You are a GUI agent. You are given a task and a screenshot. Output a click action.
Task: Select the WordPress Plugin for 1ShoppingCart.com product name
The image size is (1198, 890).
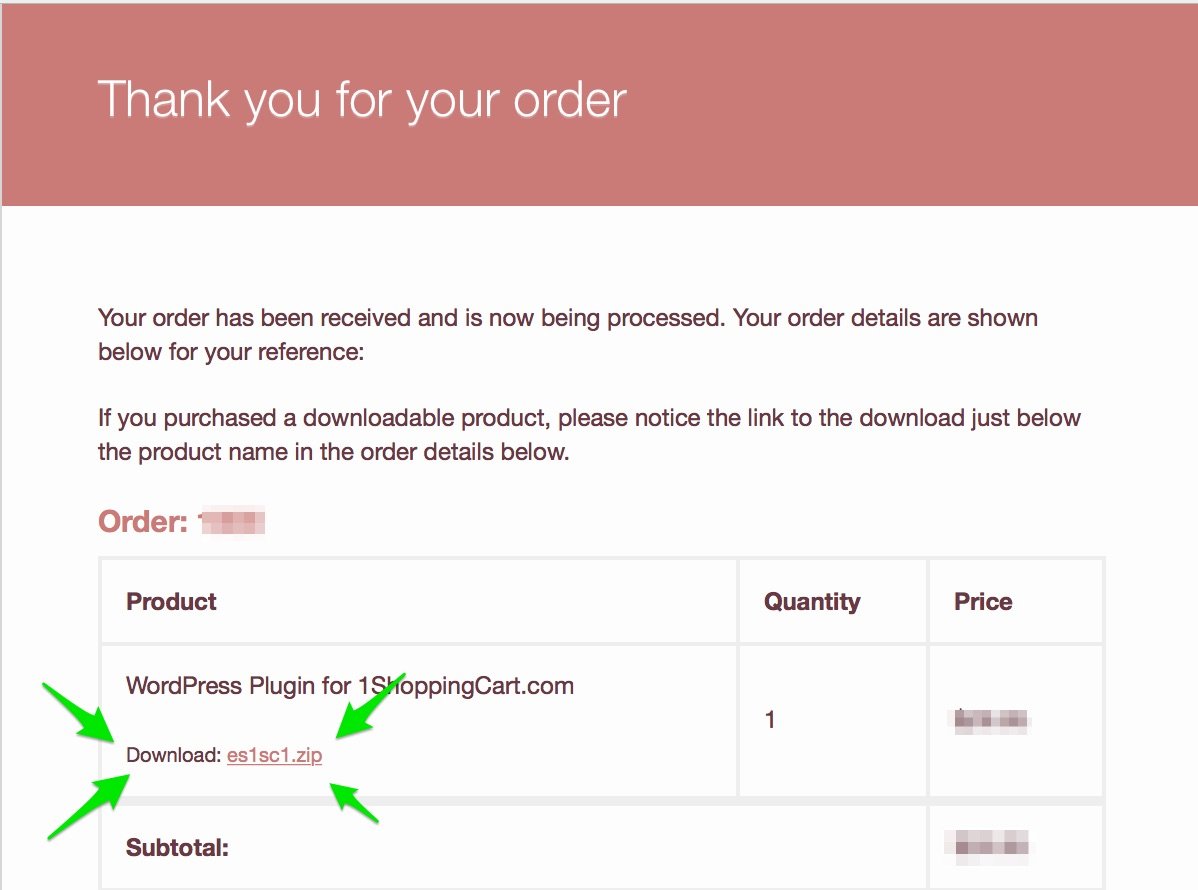point(350,685)
